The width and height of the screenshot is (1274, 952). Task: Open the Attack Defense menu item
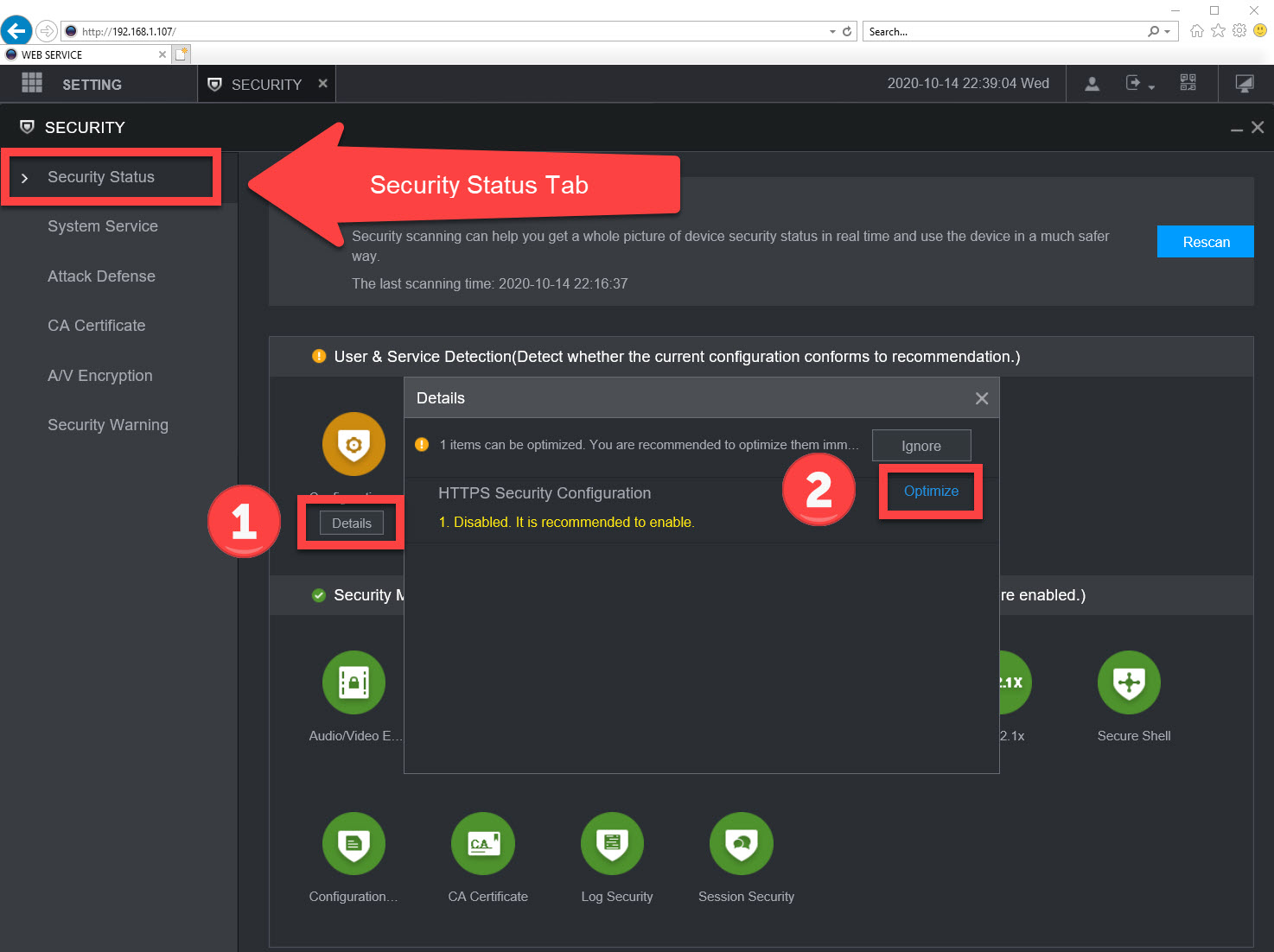[x=101, y=276]
